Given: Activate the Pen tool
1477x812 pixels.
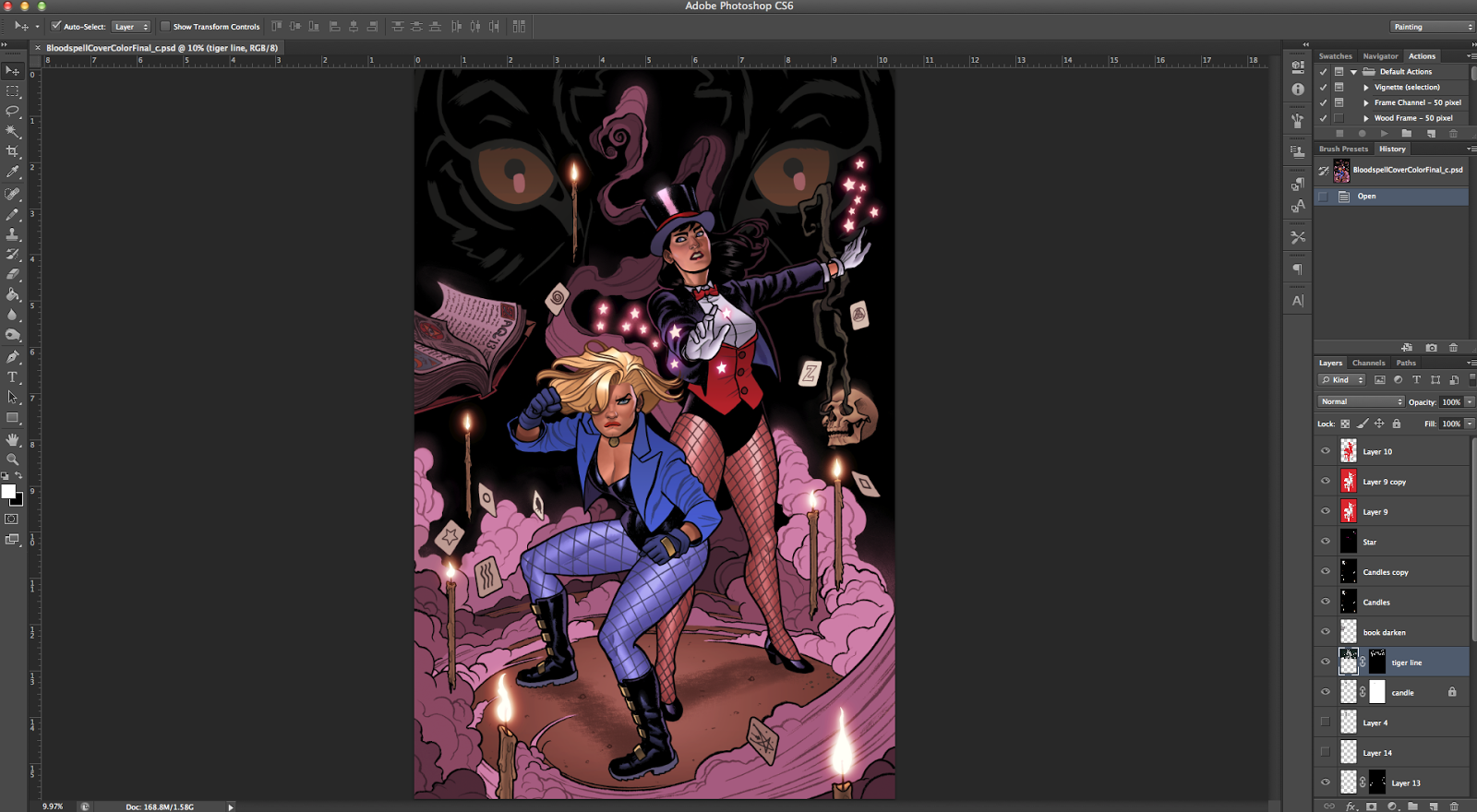Looking at the screenshot, I should pyautogui.click(x=13, y=357).
